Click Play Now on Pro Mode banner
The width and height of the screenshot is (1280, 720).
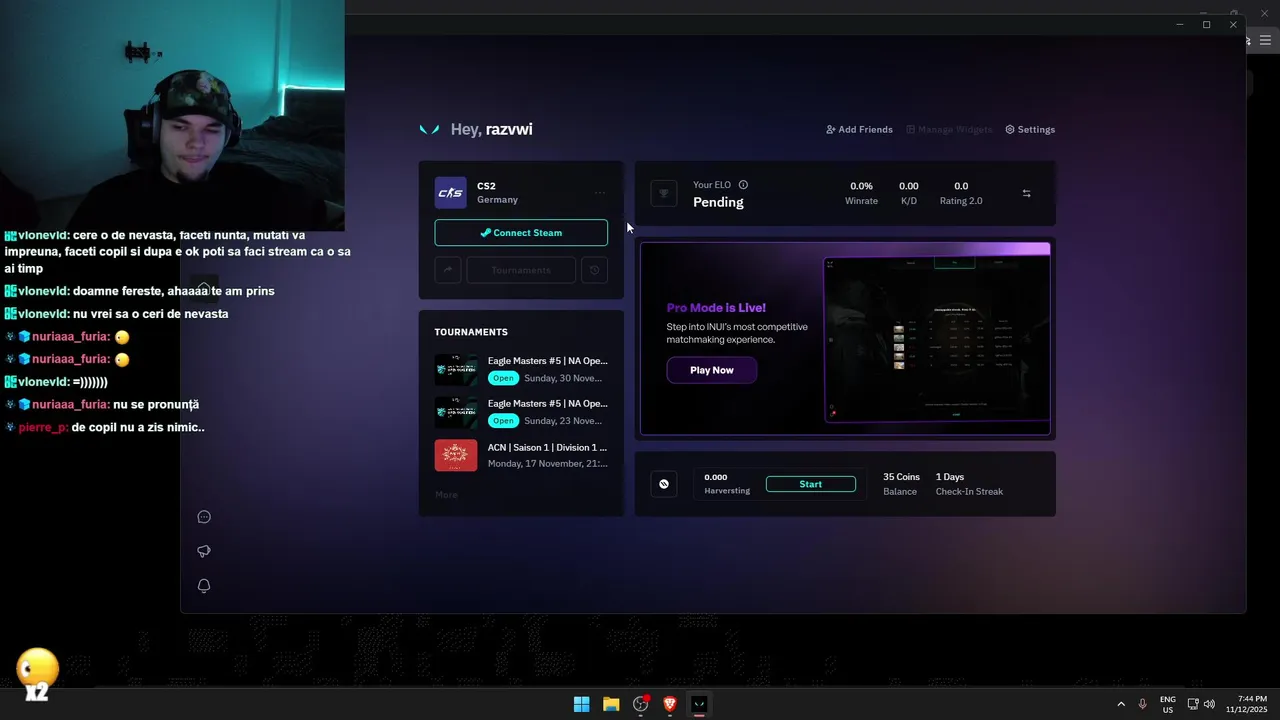(x=712, y=370)
